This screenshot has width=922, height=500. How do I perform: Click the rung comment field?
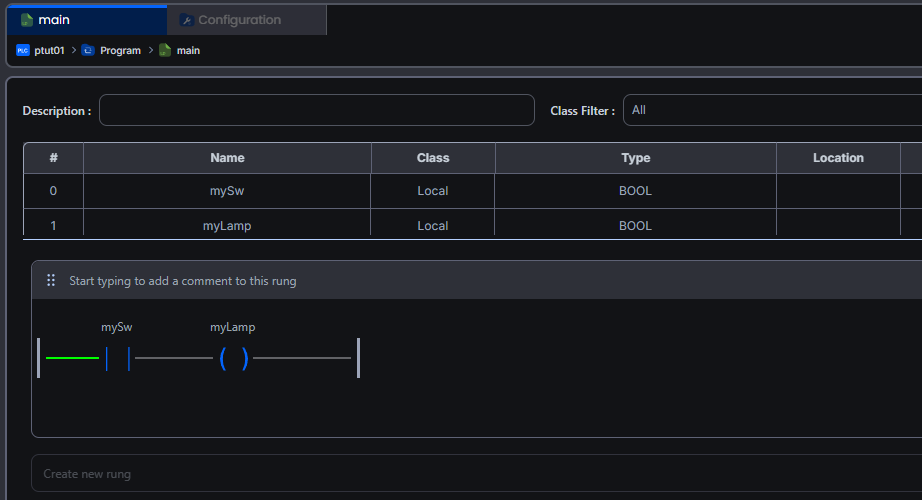[x=182, y=281]
